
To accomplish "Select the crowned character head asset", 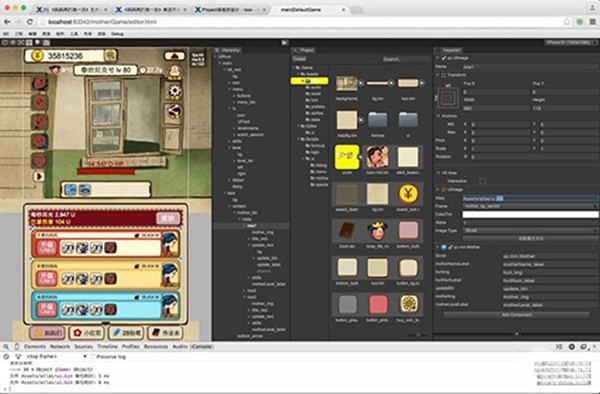I will coord(378,231).
